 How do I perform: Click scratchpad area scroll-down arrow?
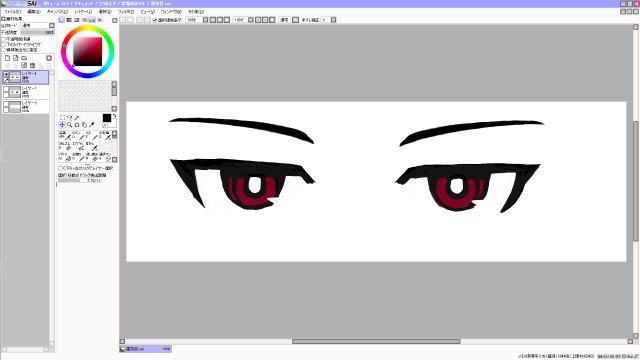point(114,109)
